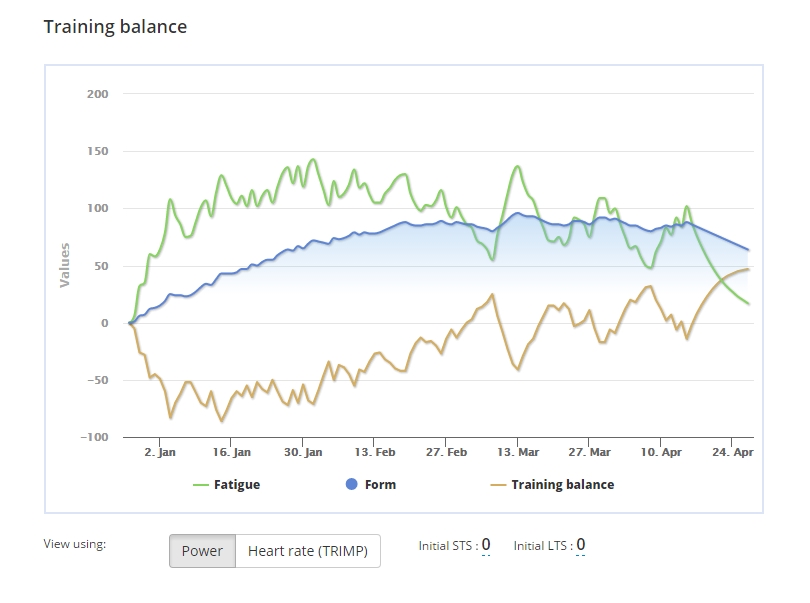Image resolution: width=810 pixels, height=603 pixels.
Task: Toggle Training balance series legend text
Action: (x=562, y=485)
